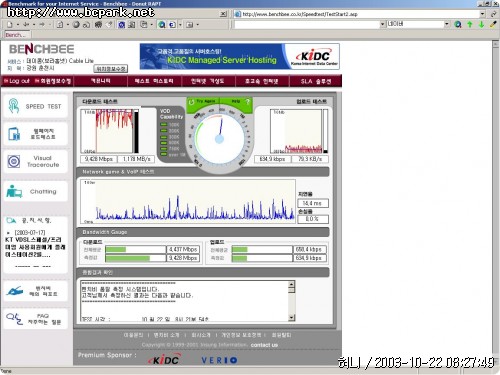
Task: Click the eraser icon in toolbar
Action: [x=109, y=24]
